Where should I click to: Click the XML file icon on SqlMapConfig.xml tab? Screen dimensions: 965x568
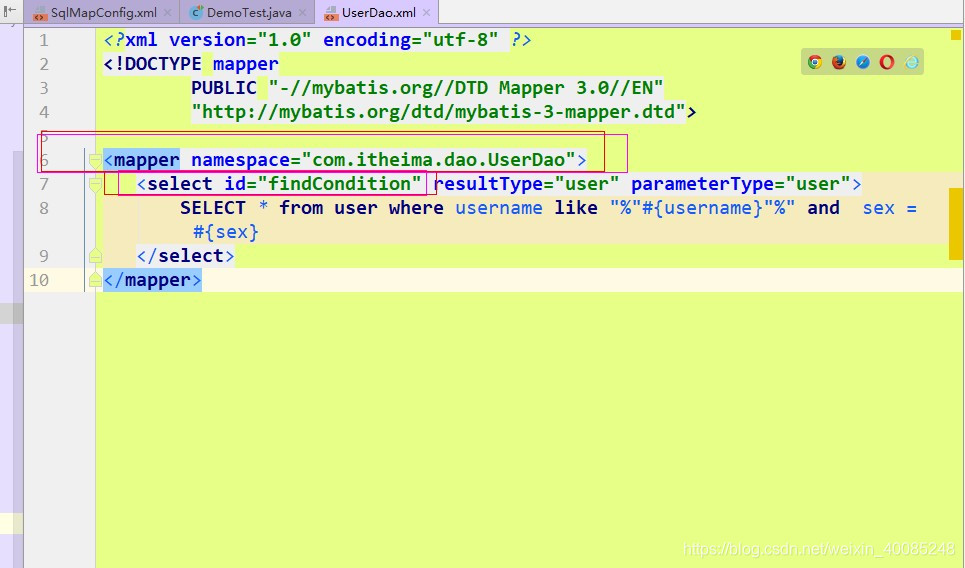(x=40, y=13)
